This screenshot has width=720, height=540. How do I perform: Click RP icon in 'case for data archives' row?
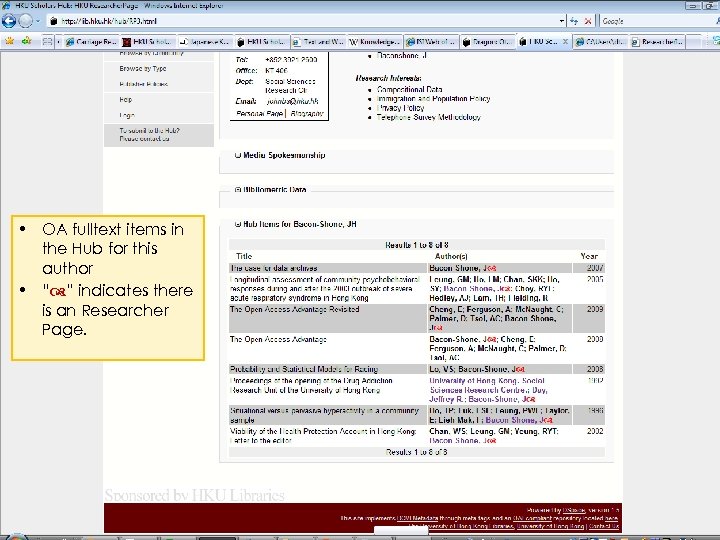tap(491, 269)
